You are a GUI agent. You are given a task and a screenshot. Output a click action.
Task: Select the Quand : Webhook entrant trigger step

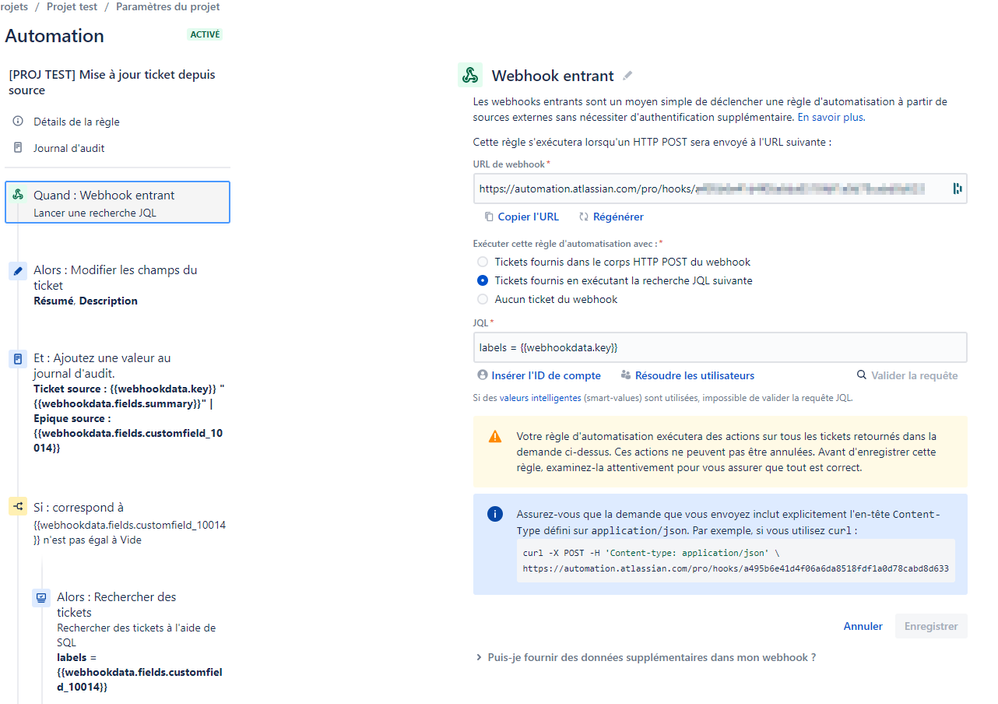(117, 202)
